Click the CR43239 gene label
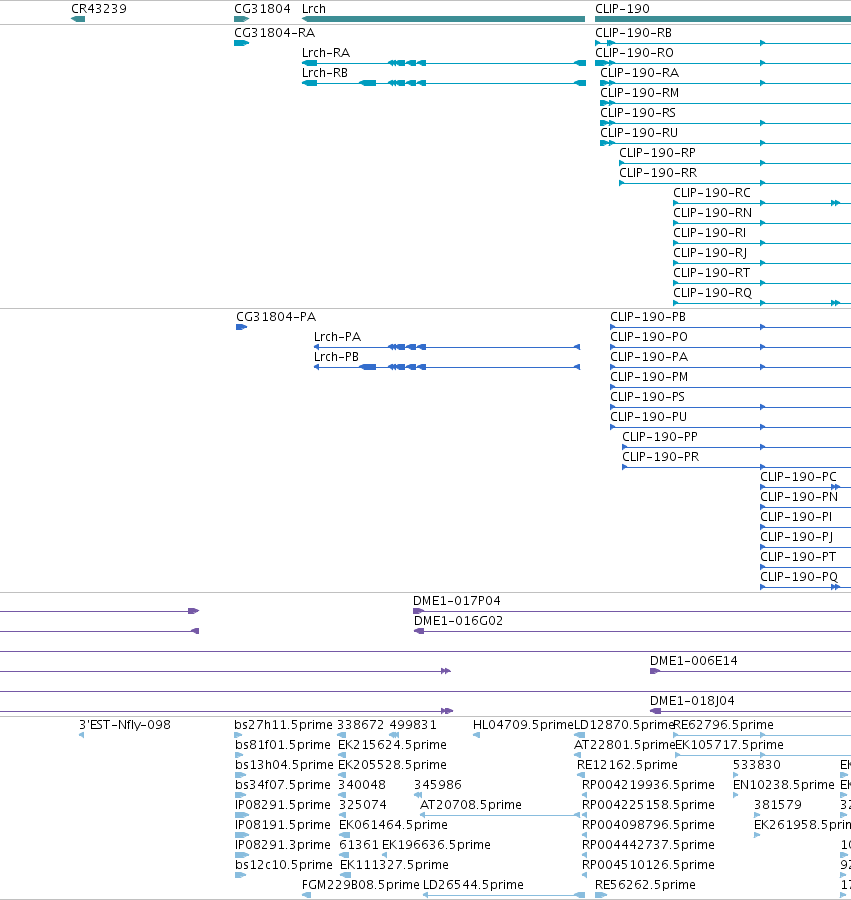The width and height of the screenshot is (851, 900). [99, 9]
